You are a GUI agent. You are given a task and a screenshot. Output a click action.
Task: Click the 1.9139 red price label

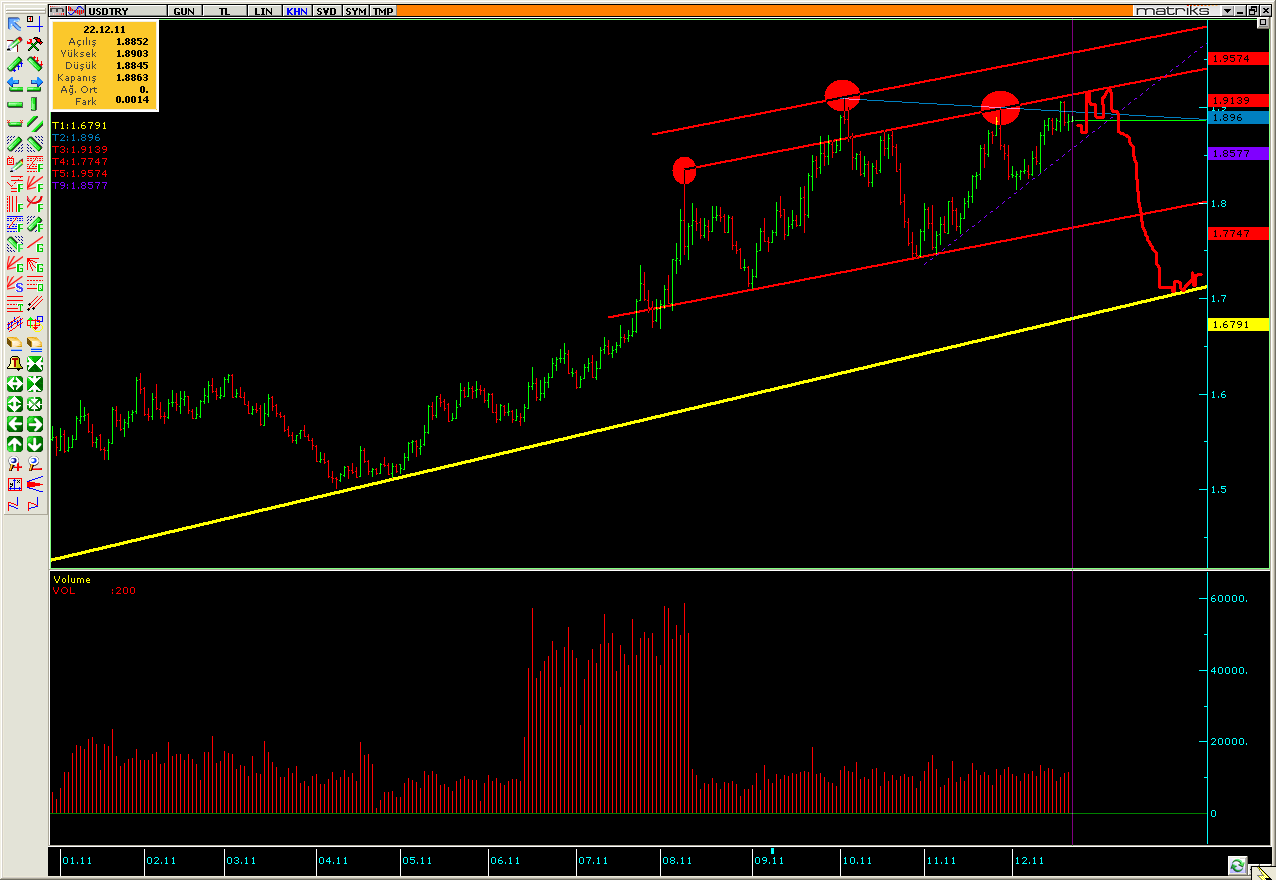point(1238,100)
